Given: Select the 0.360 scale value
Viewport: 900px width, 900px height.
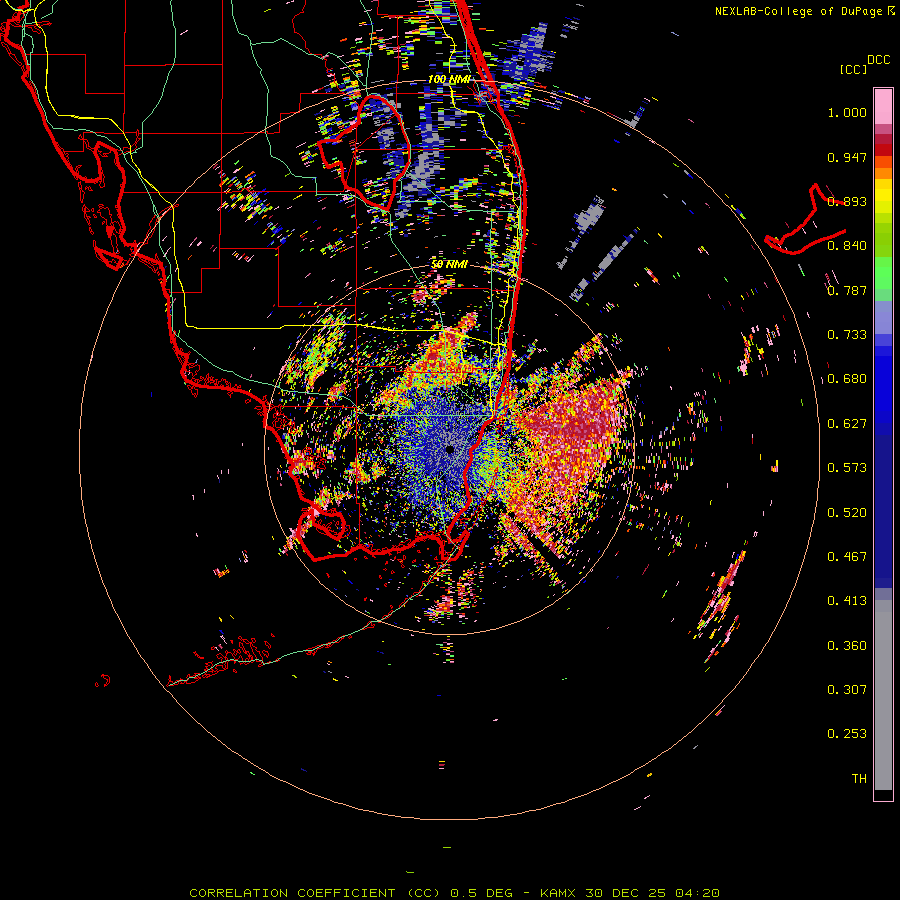Looking at the screenshot, I should tap(847, 646).
